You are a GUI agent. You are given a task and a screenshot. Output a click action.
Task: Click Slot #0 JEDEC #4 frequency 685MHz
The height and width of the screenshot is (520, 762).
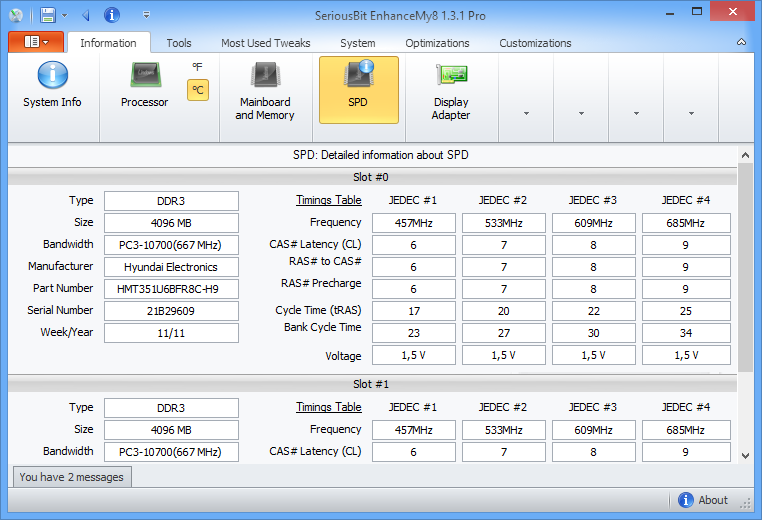click(686, 223)
